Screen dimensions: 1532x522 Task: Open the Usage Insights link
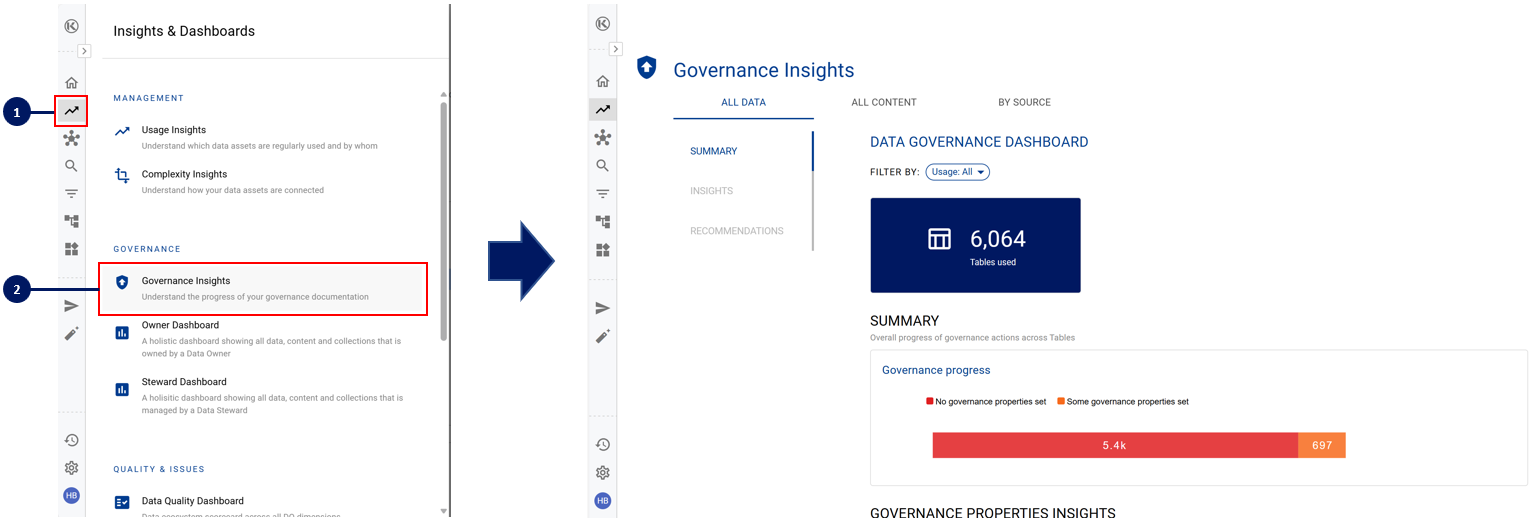pyautogui.click(x=174, y=130)
